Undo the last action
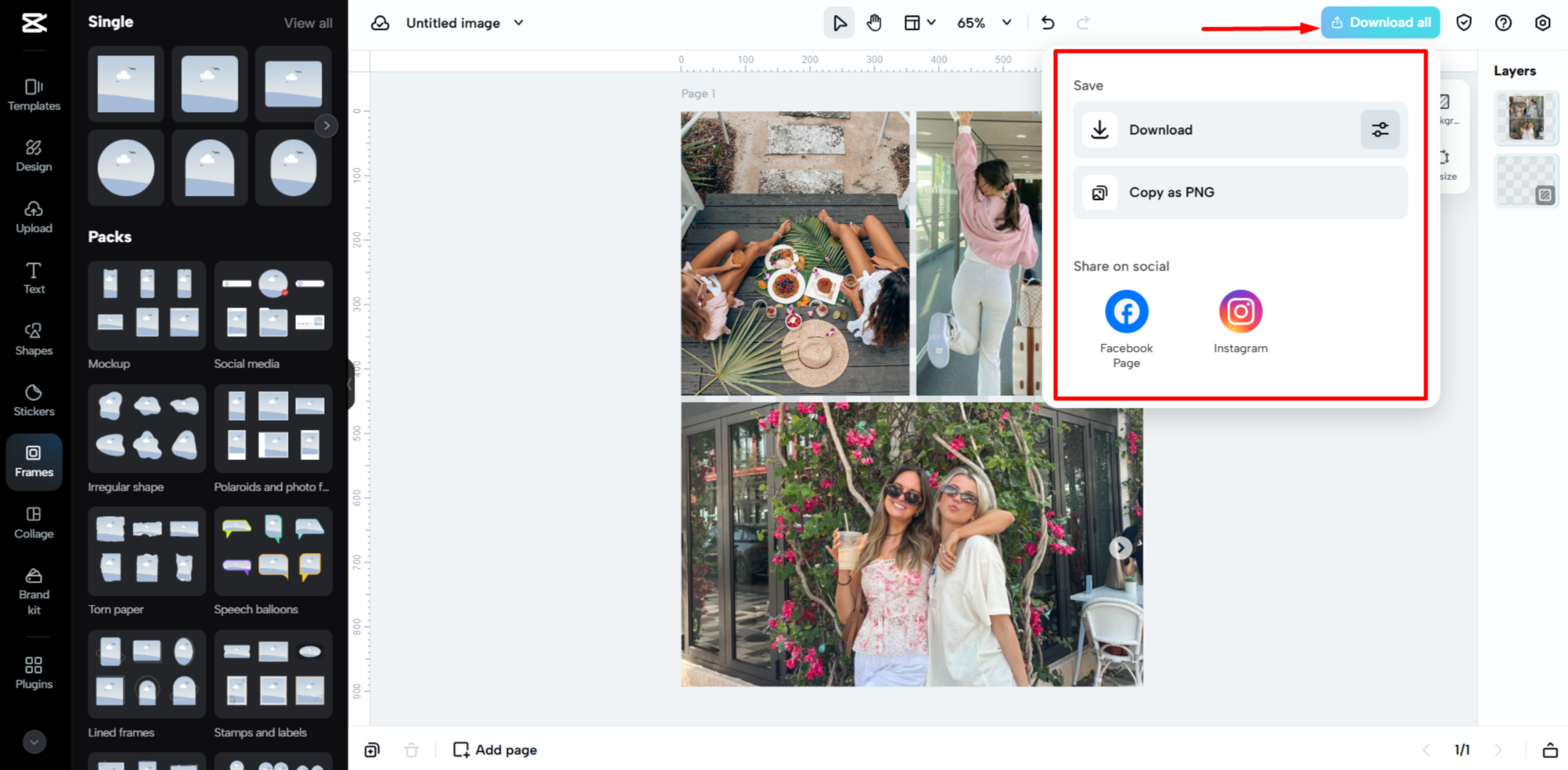1568x770 pixels. (x=1047, y=22)
